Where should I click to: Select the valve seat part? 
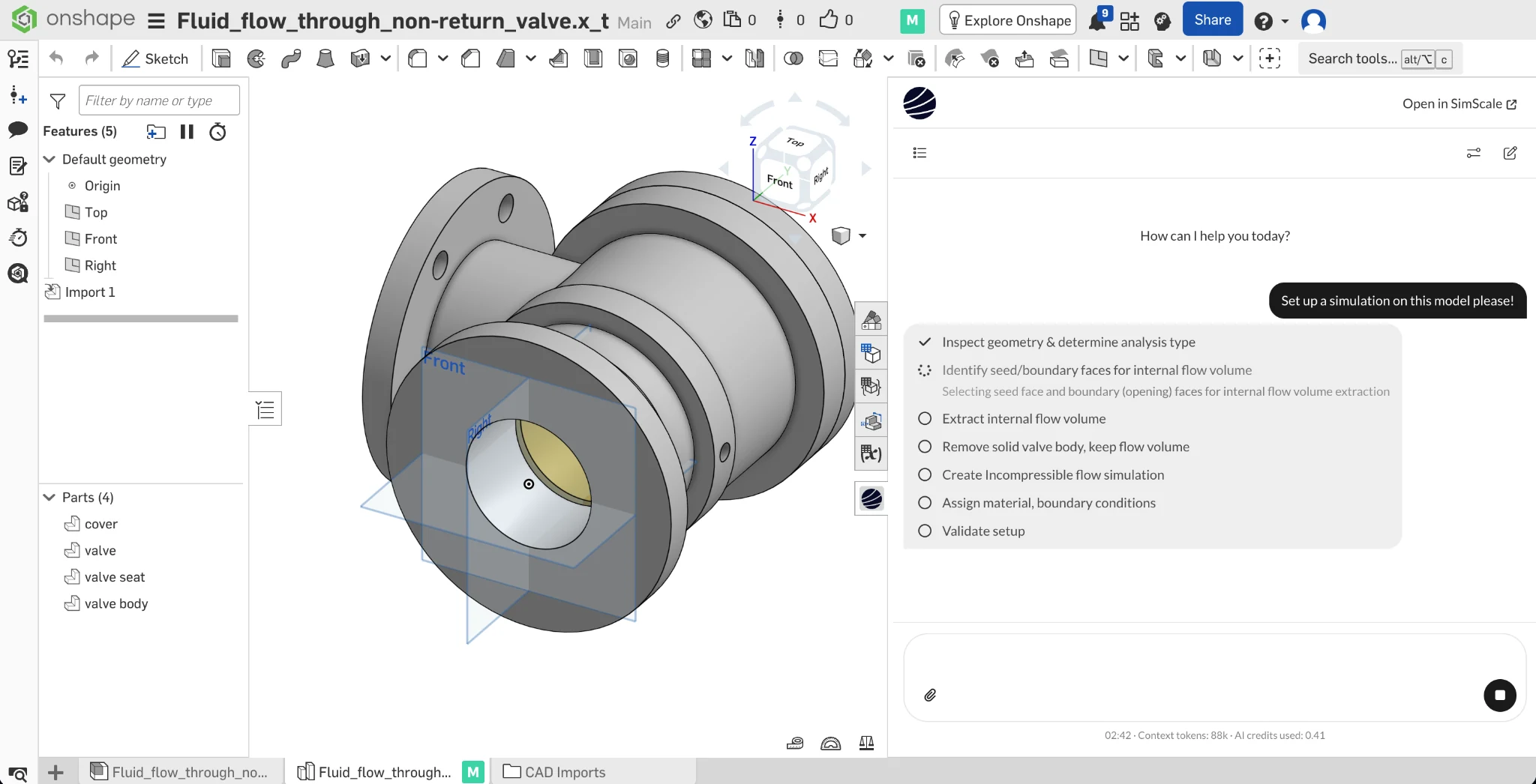(114, 577)
